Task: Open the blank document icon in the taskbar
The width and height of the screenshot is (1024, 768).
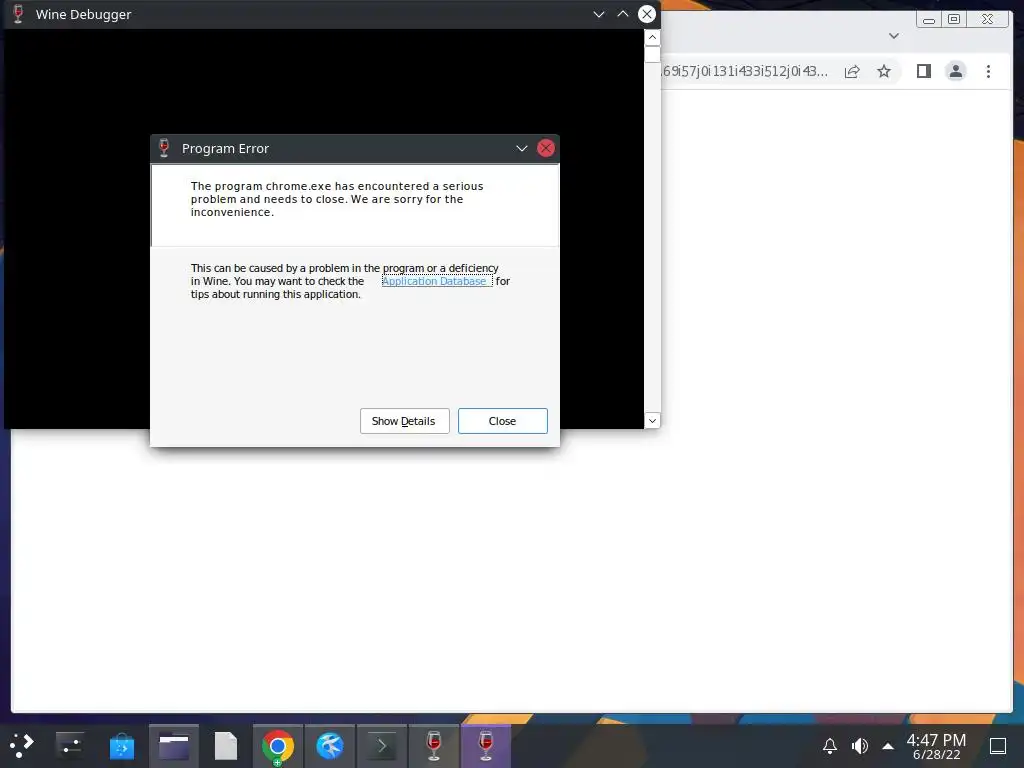Action: tap(226, 746)
